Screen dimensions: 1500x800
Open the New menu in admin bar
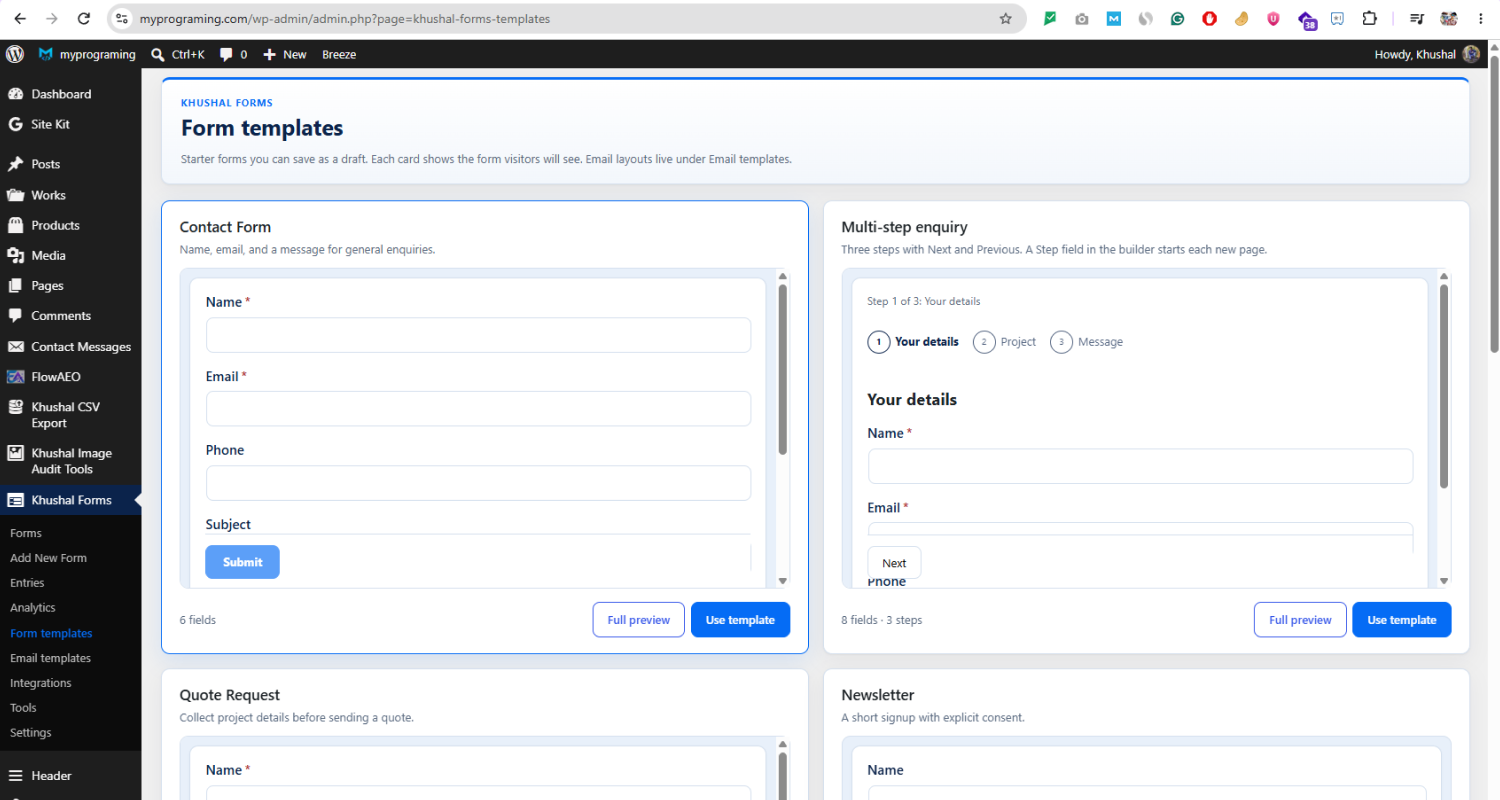pos(285,54)
